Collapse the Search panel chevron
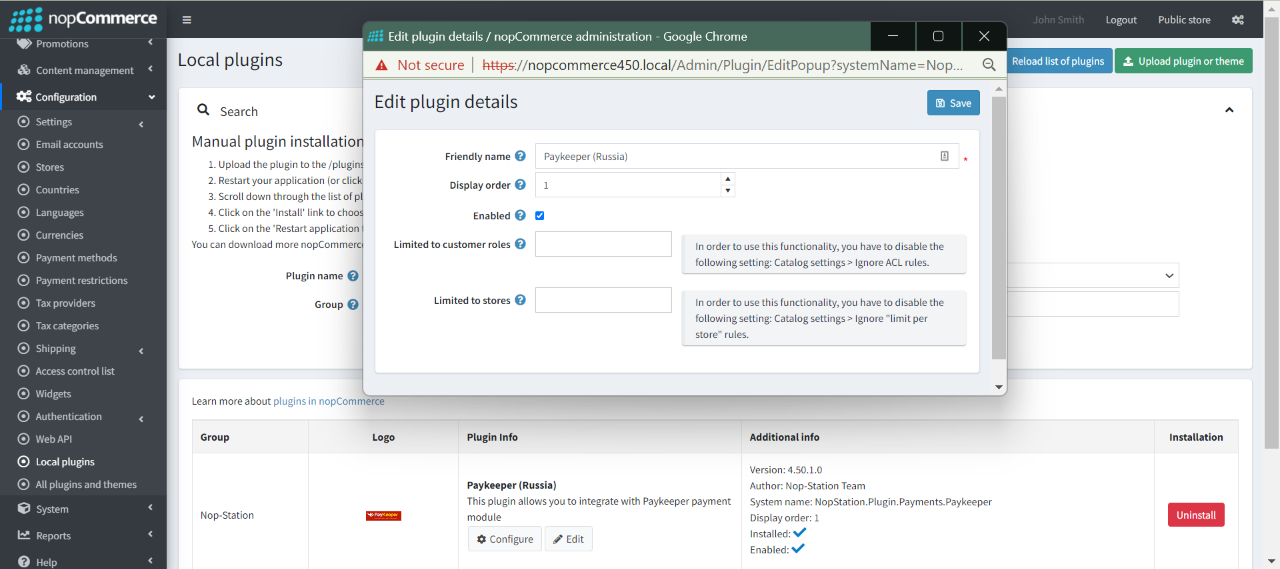 [x=1230, y=110]
